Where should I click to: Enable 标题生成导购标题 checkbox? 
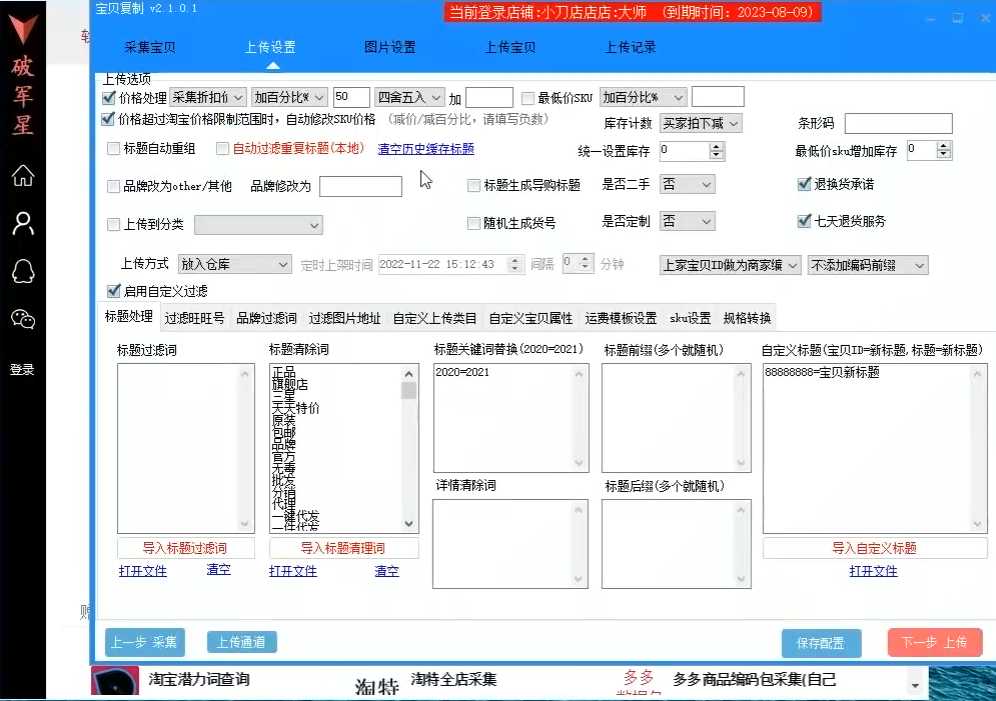pyautogui.click(x=474, y=185)
